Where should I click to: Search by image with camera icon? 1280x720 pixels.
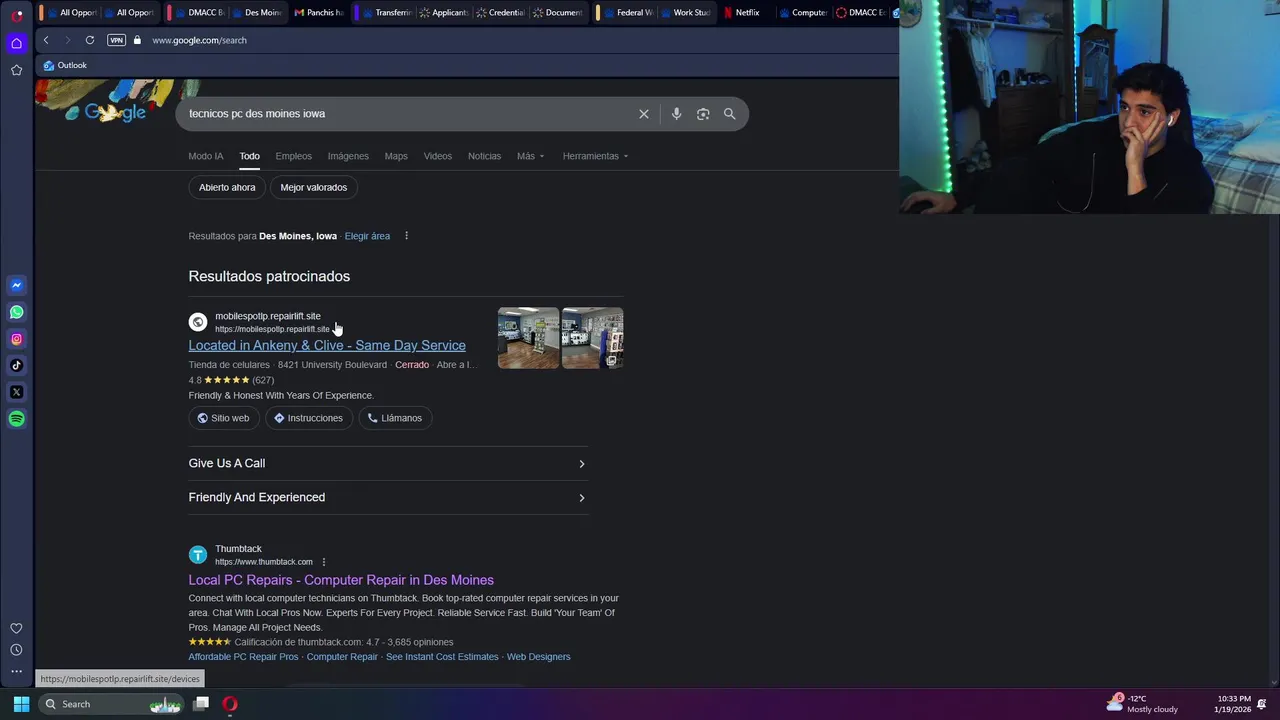[703, 114]
